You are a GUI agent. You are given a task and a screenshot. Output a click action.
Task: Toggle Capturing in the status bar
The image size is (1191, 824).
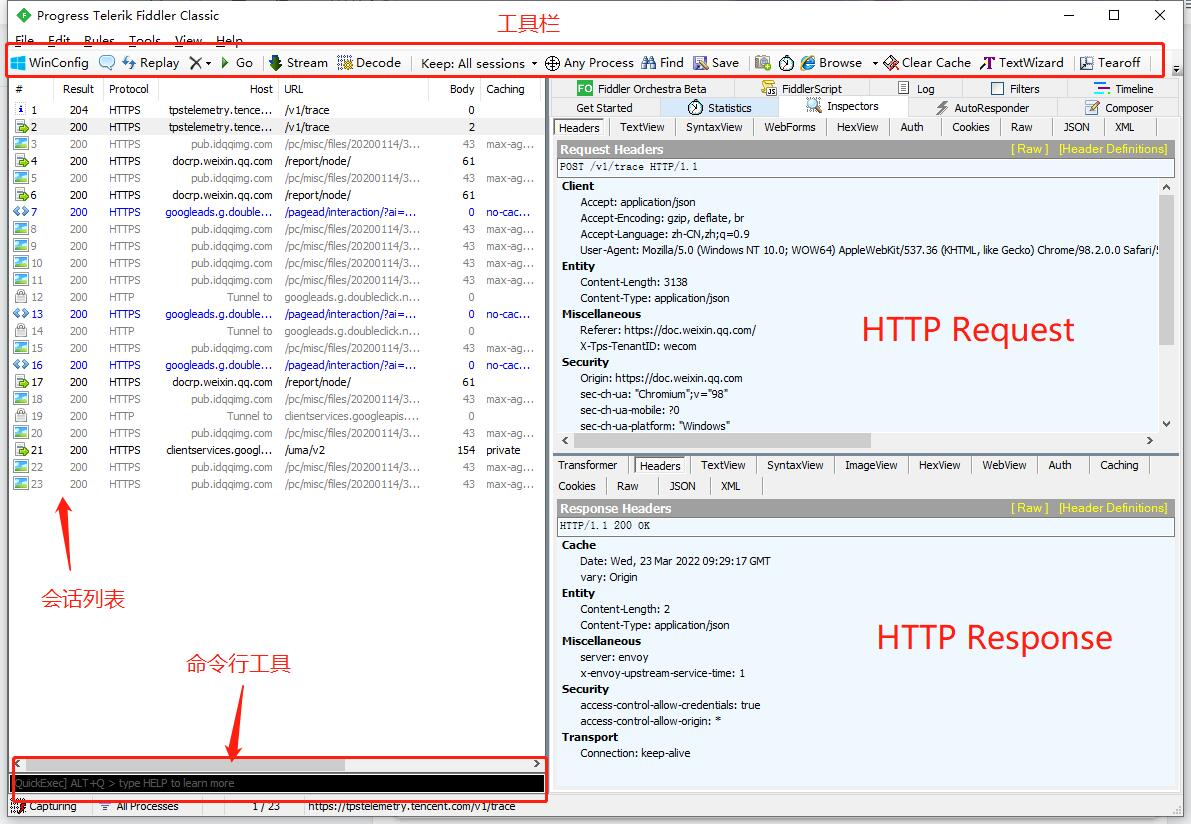[44, 807]
